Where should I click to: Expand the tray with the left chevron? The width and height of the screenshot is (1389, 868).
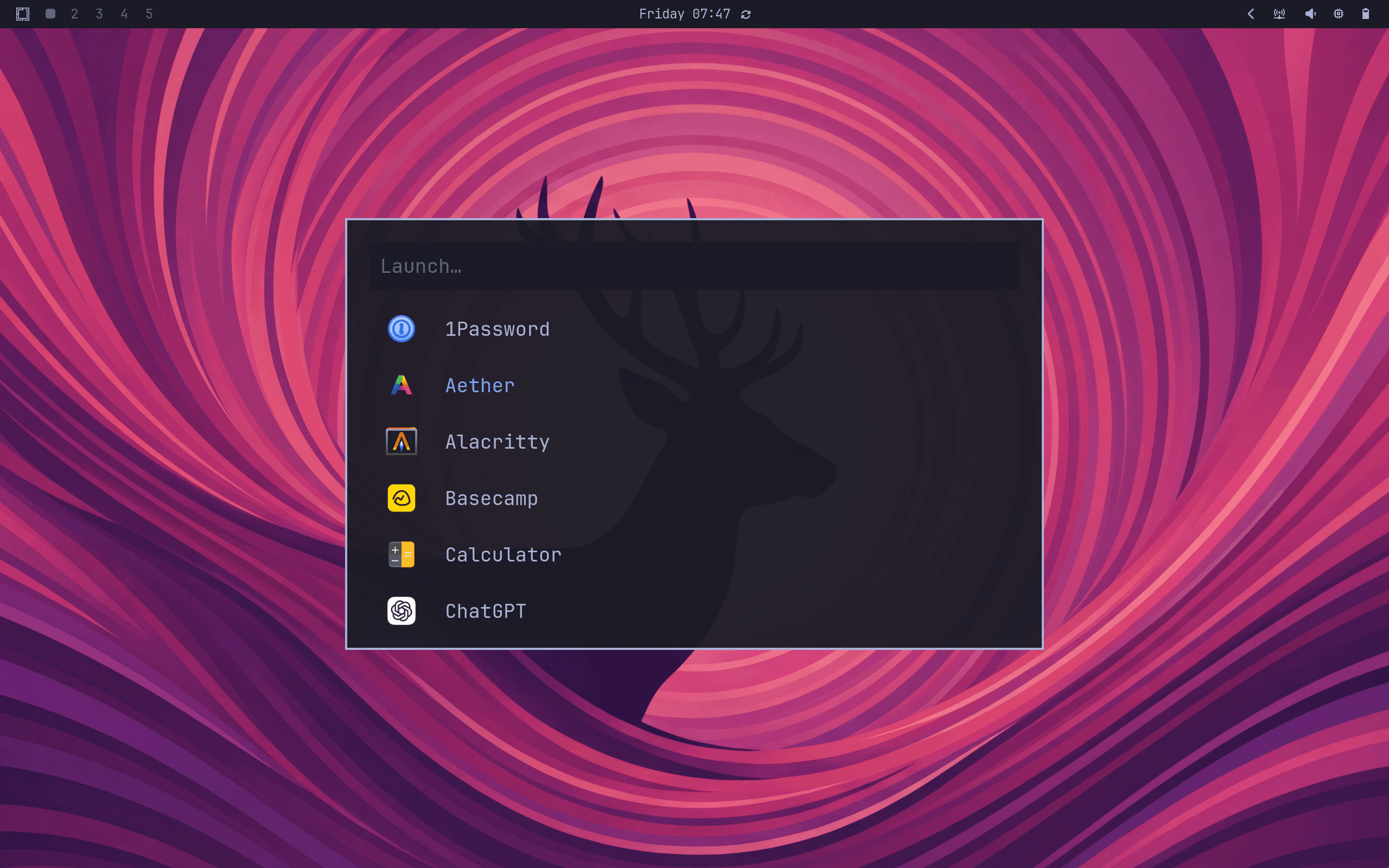1251,14
